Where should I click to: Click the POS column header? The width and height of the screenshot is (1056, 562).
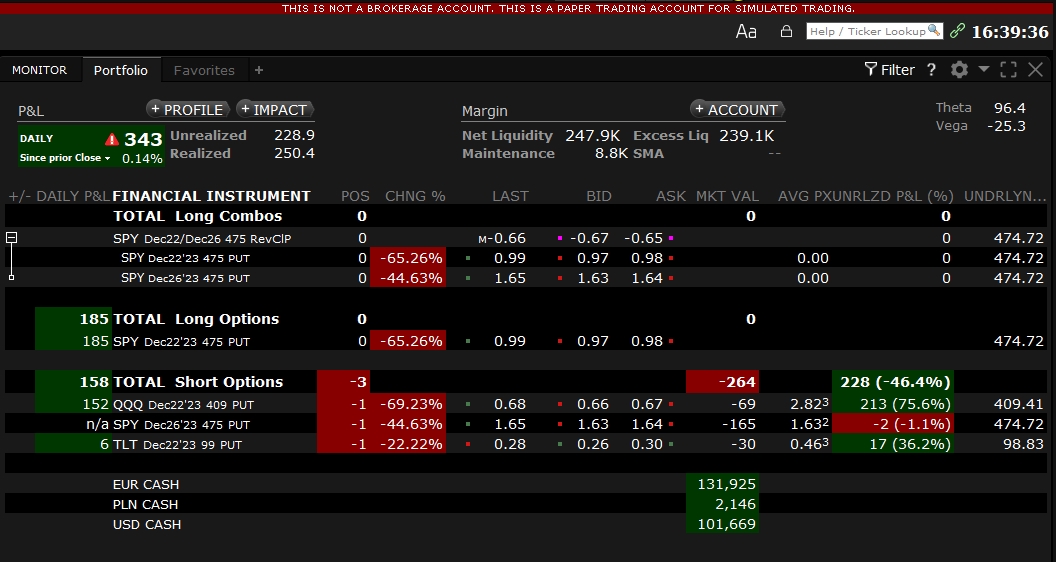355,196
